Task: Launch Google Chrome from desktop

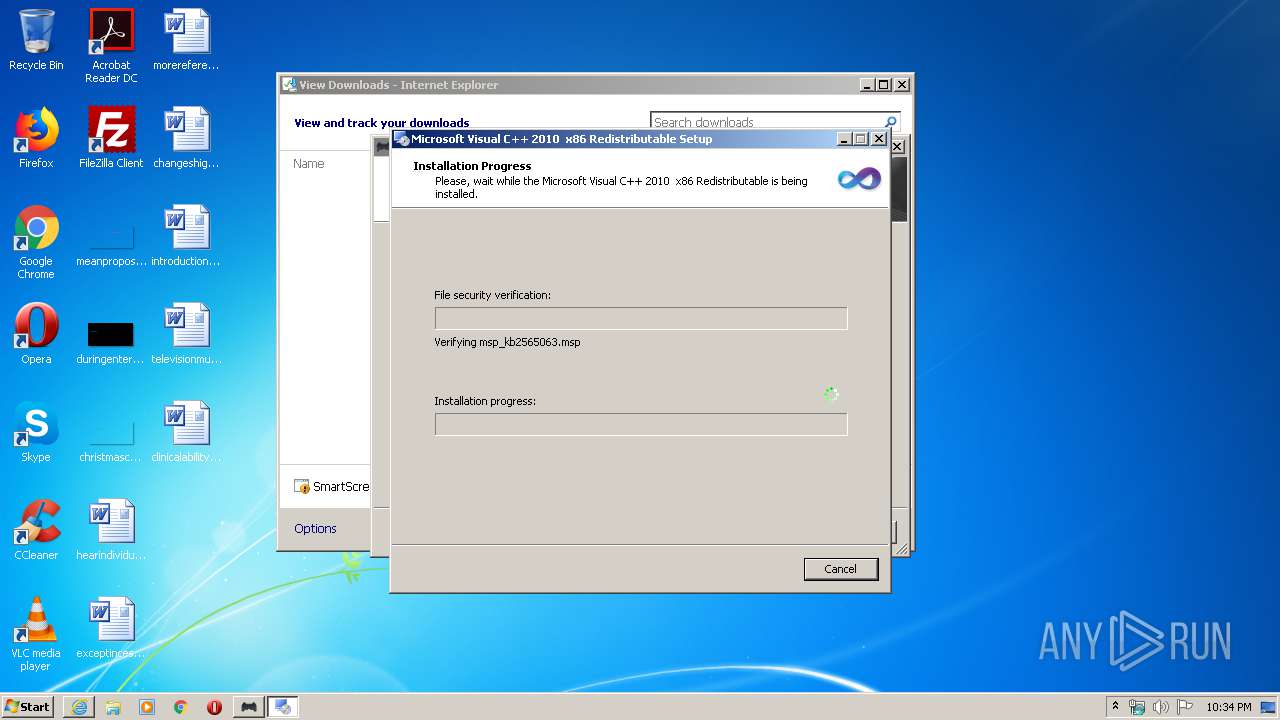Action: (x=36, y=242)
